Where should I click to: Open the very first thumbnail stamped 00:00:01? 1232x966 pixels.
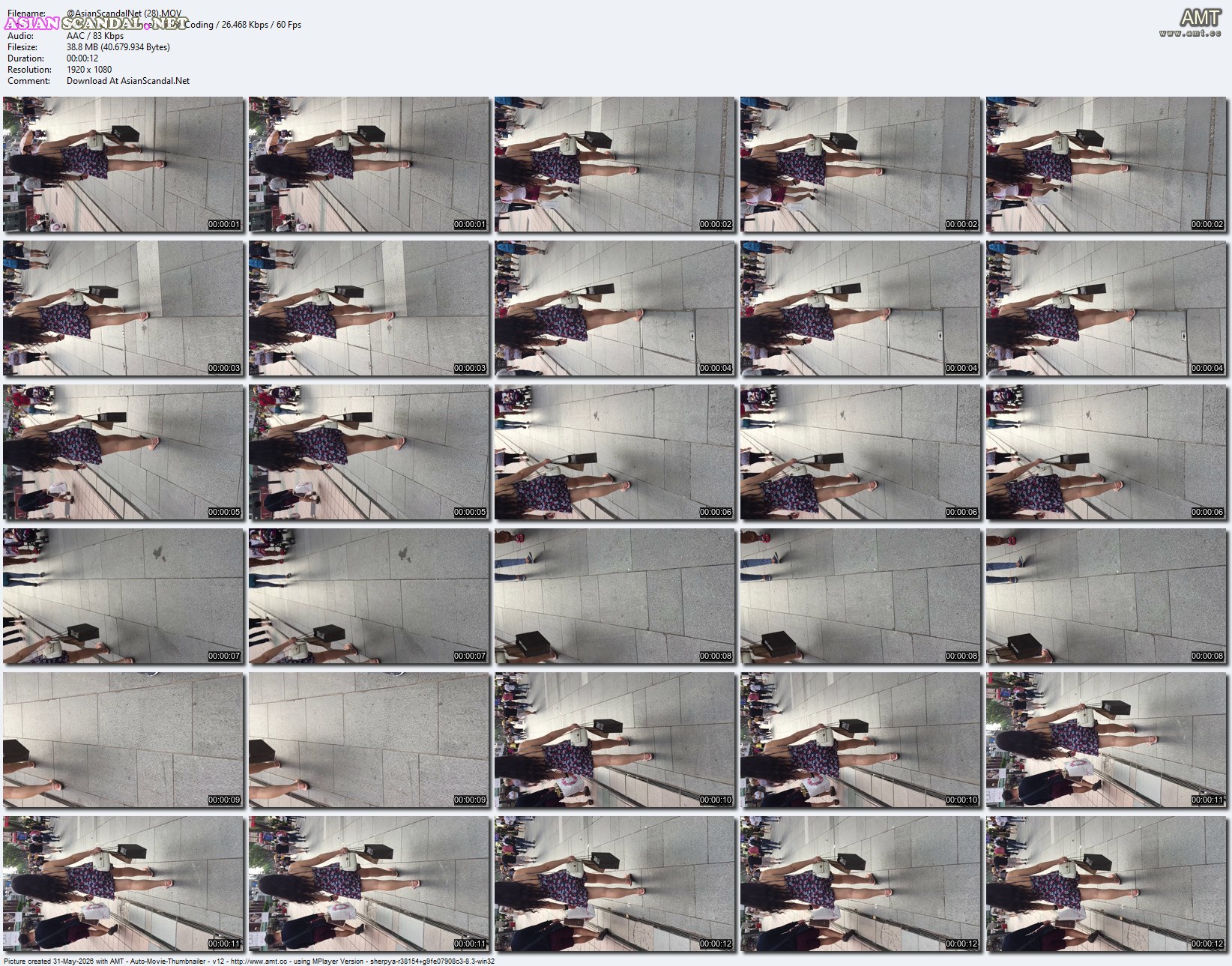124,164
